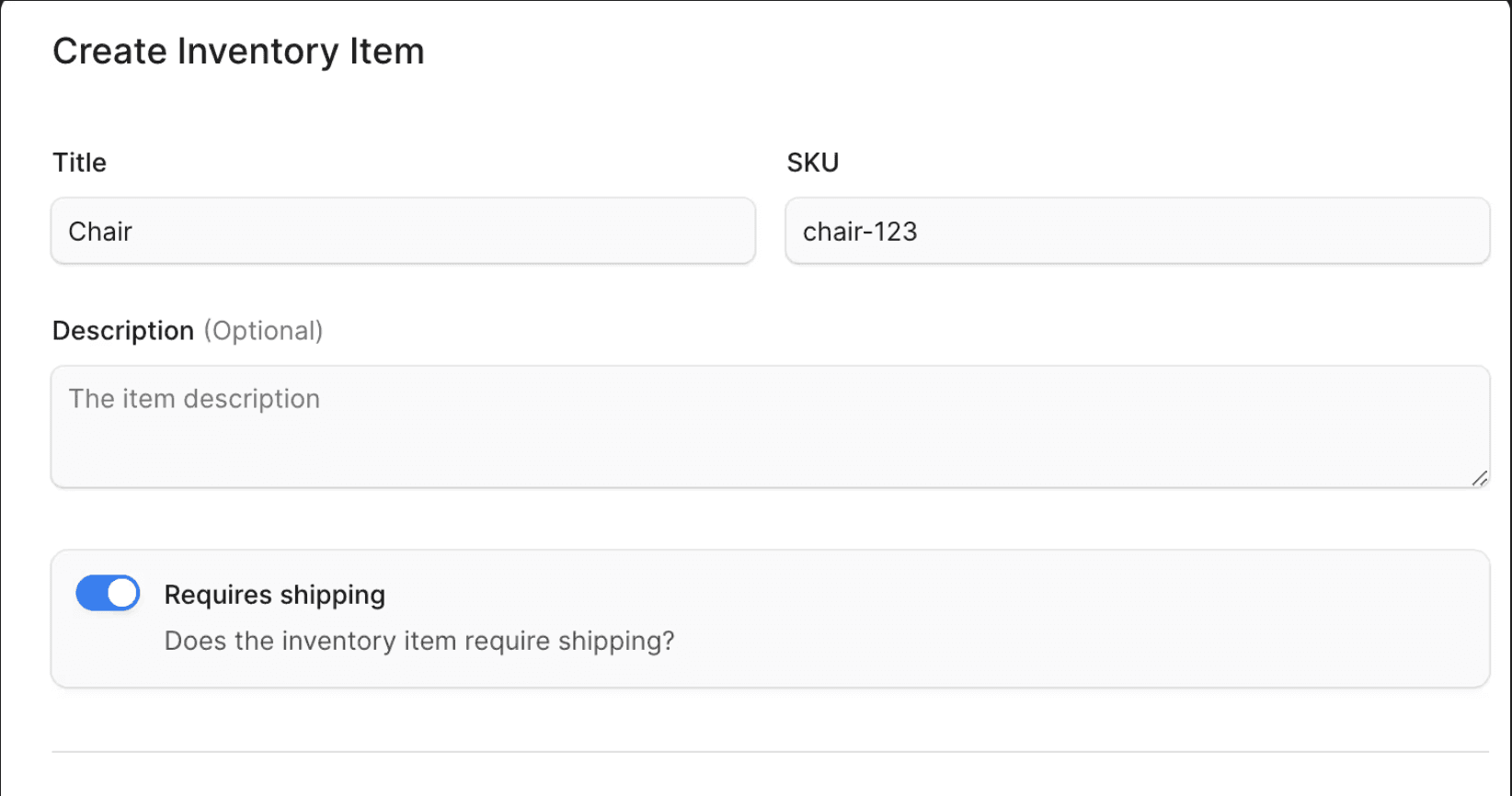Click the blue track of shipping switch
The height and width of the screenshot is (796, 1512).
click(90, 594)
